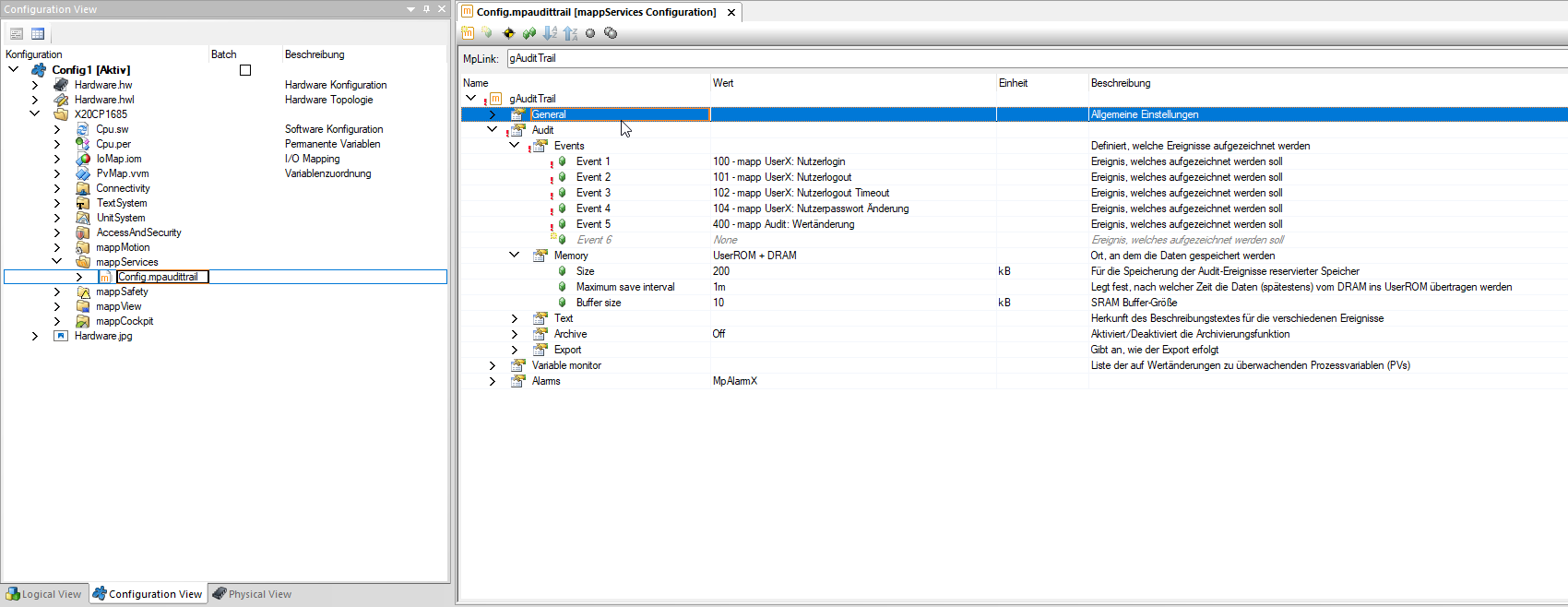The height and width of the screenshot is (607, 1568).
Task: Select the mappView tree item
Action: (x=119, y=306)
